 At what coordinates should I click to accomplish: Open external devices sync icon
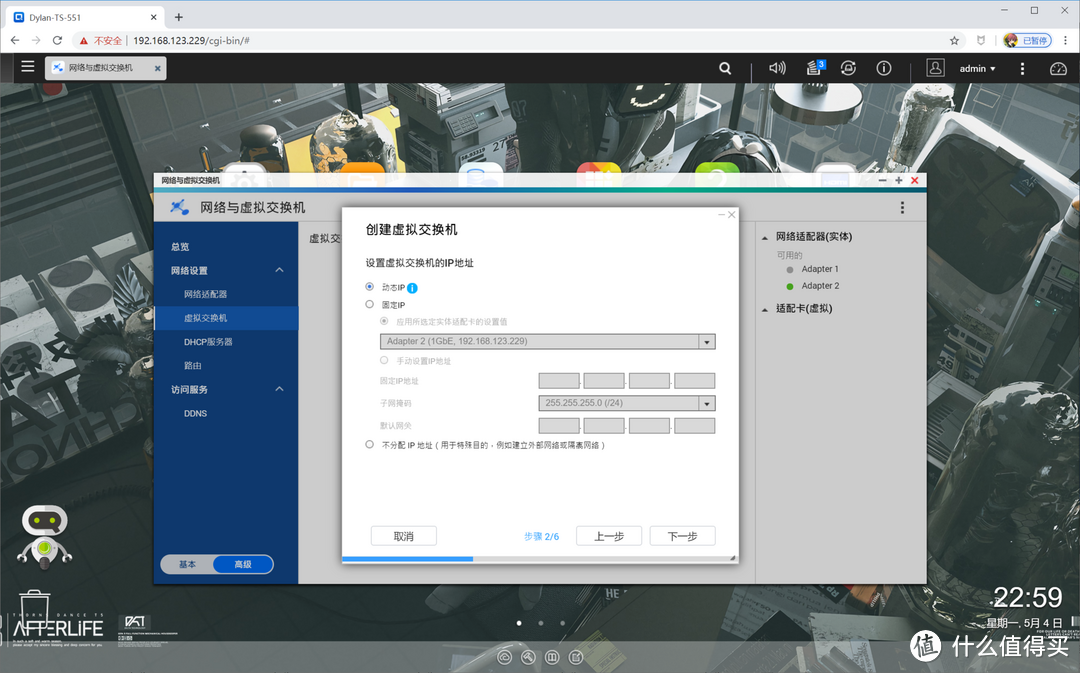[x=849, y=68]
